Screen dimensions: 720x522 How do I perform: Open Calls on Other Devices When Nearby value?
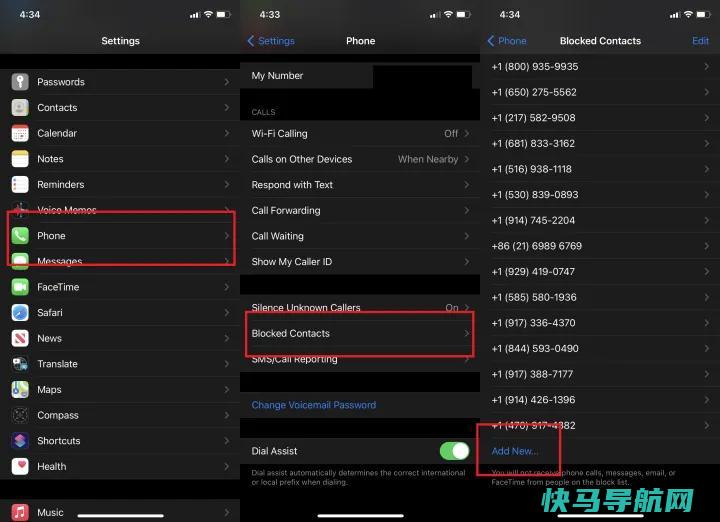tap(428, 159)
